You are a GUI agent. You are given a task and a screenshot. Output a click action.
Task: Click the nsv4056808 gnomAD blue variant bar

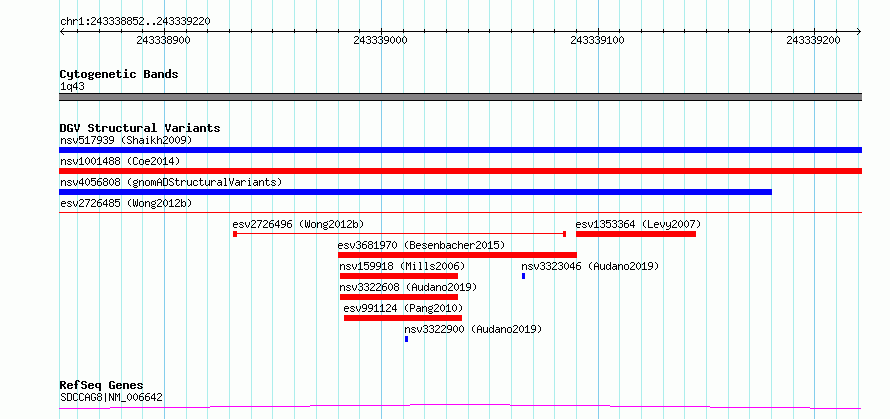[x=415, y=192]
